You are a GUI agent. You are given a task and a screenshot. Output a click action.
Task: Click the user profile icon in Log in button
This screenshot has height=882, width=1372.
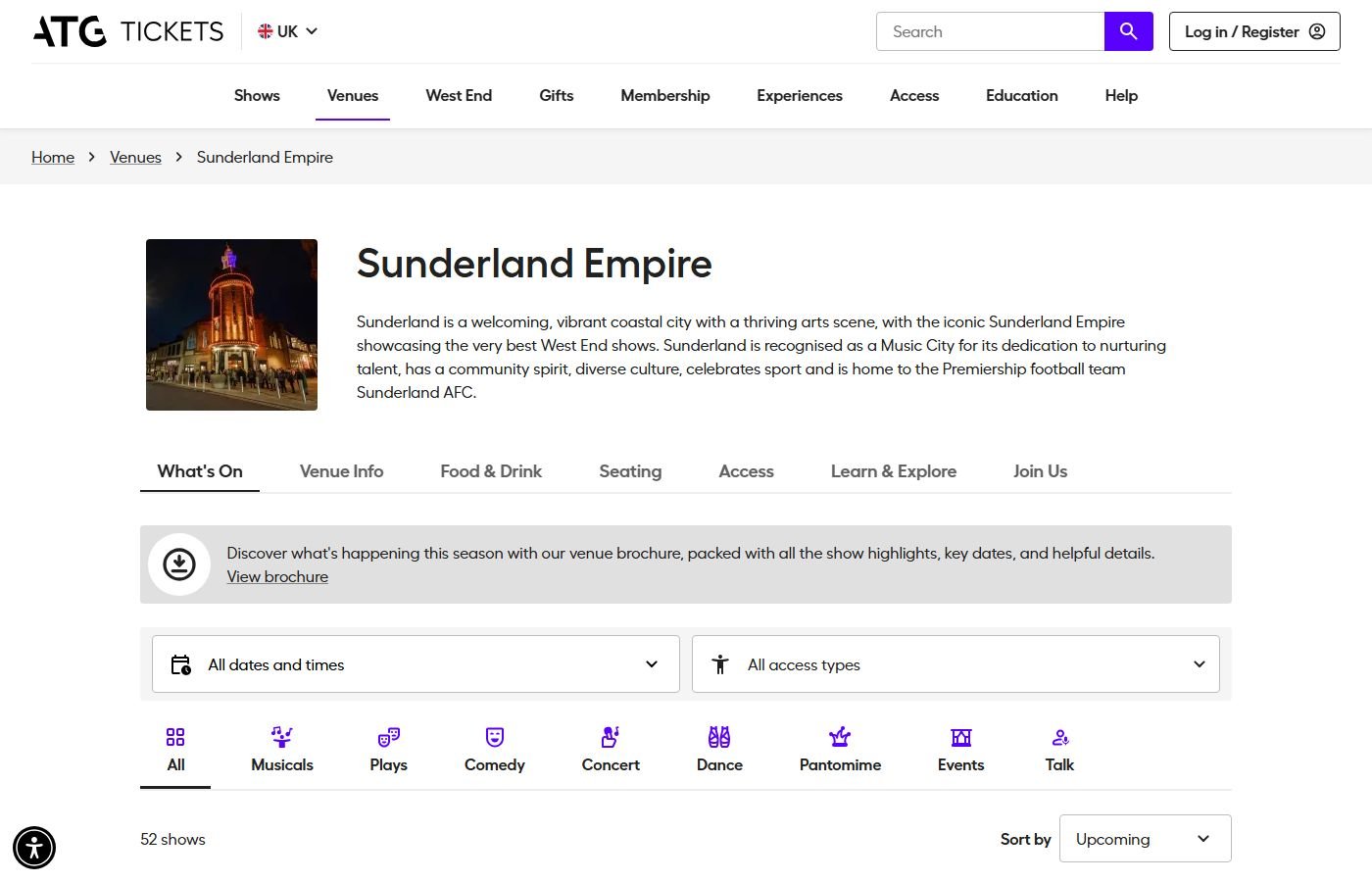(1317, 31)
